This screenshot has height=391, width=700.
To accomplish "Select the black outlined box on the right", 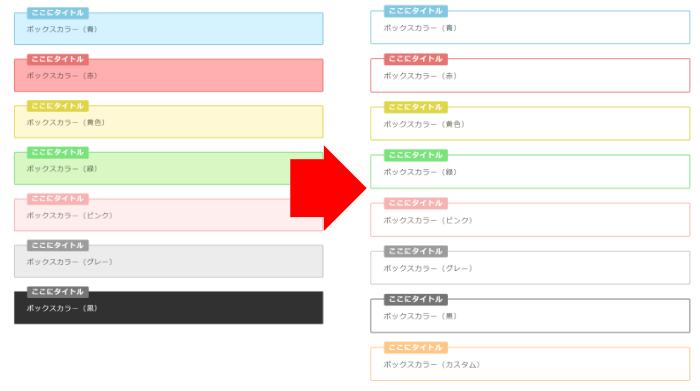I will coord(530,316).
